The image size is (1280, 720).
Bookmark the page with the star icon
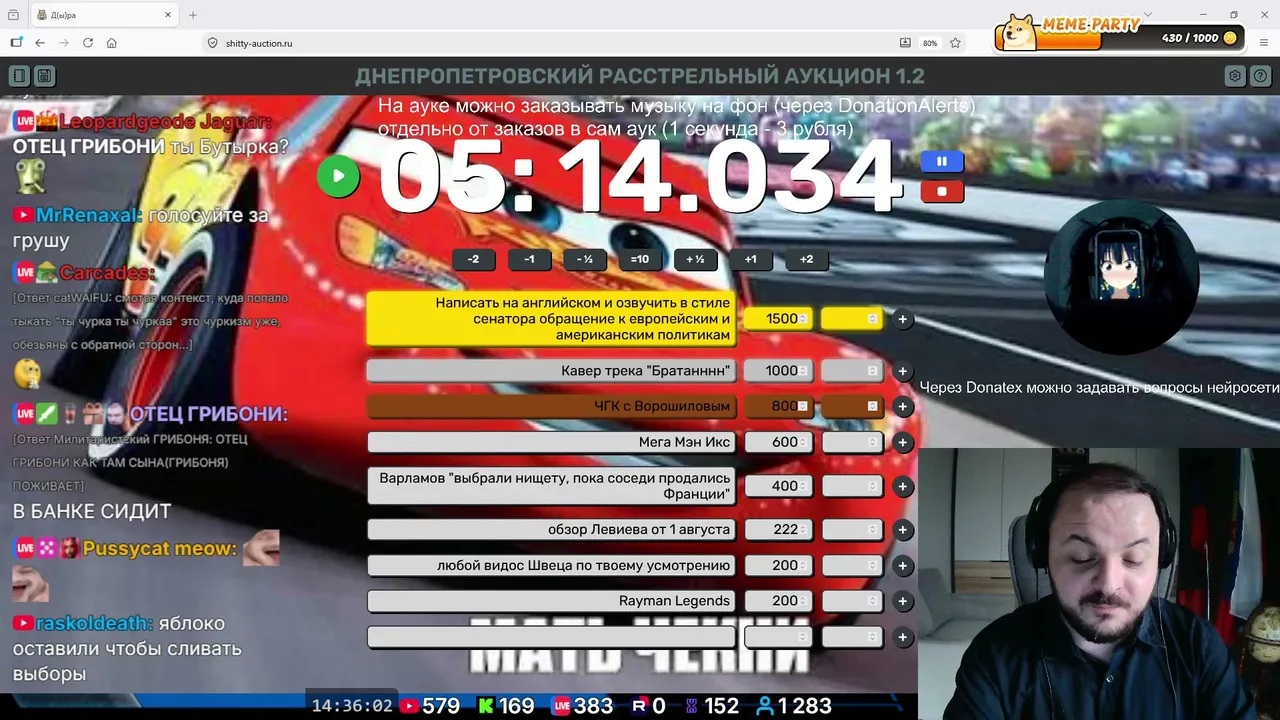[x=956, y=43]
